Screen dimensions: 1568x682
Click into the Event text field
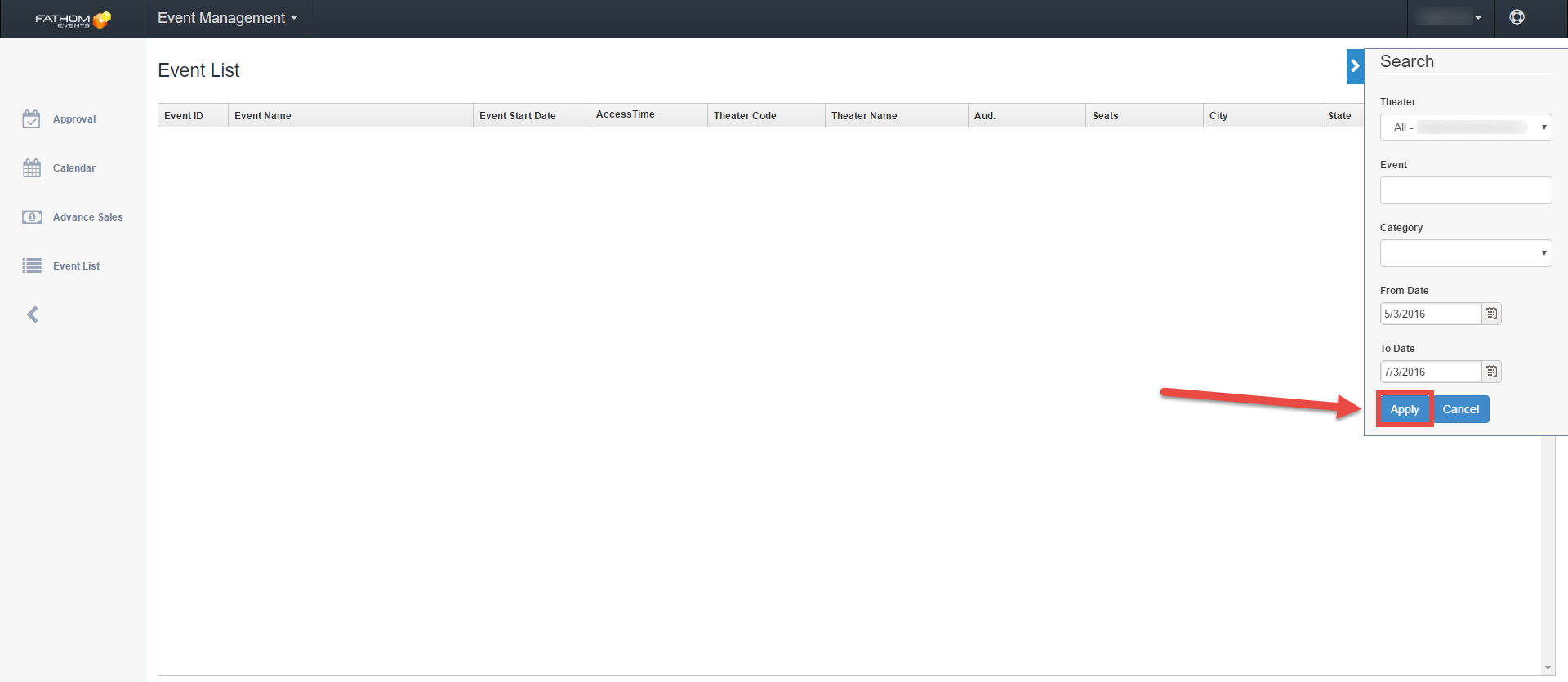click(1466, 190)
